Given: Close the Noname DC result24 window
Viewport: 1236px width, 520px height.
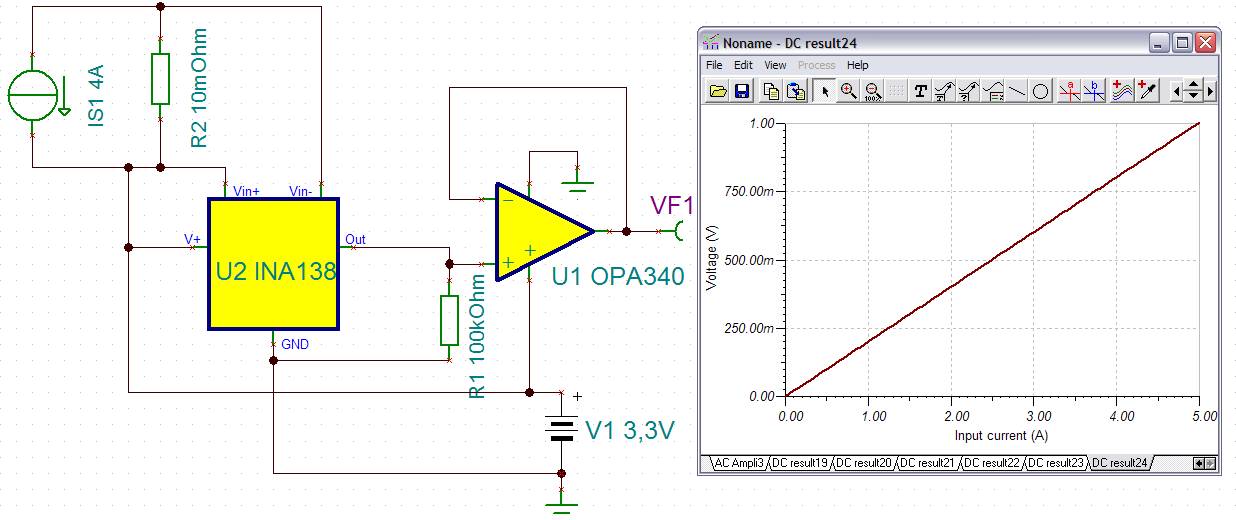Looking at the screenshot, I should [x=1206, y=42].
